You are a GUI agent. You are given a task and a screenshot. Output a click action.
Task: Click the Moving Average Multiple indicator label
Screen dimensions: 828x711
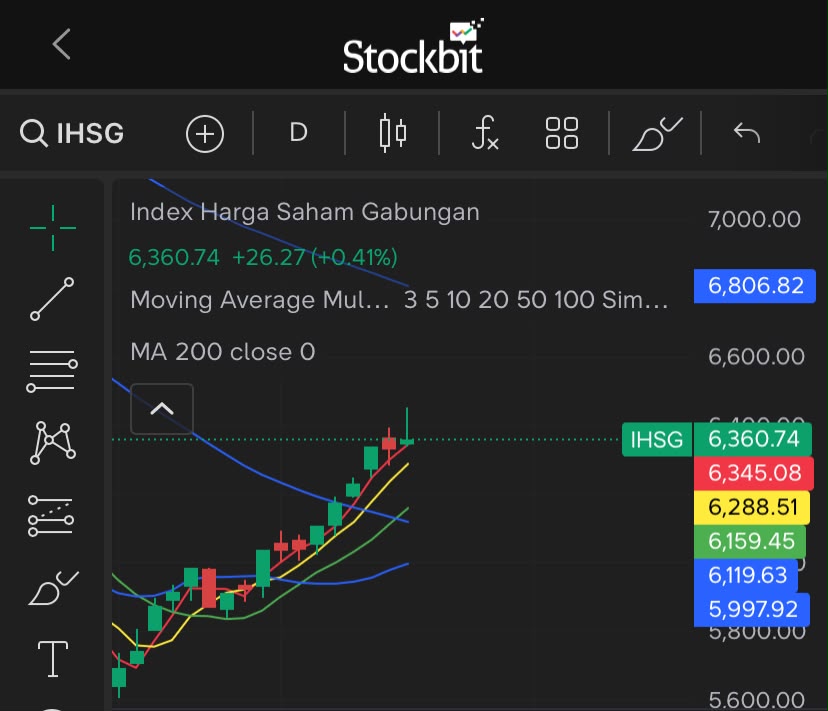(x=399, y=300)
